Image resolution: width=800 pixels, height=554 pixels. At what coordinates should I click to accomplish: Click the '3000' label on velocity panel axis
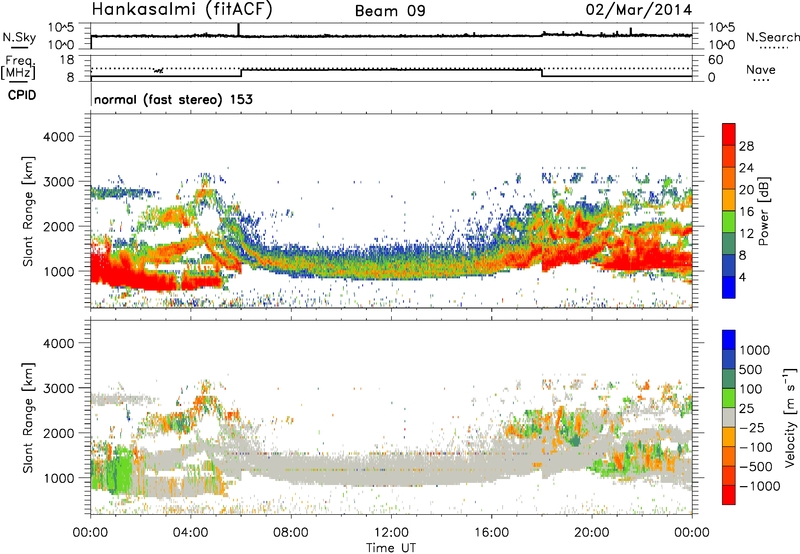58,388
